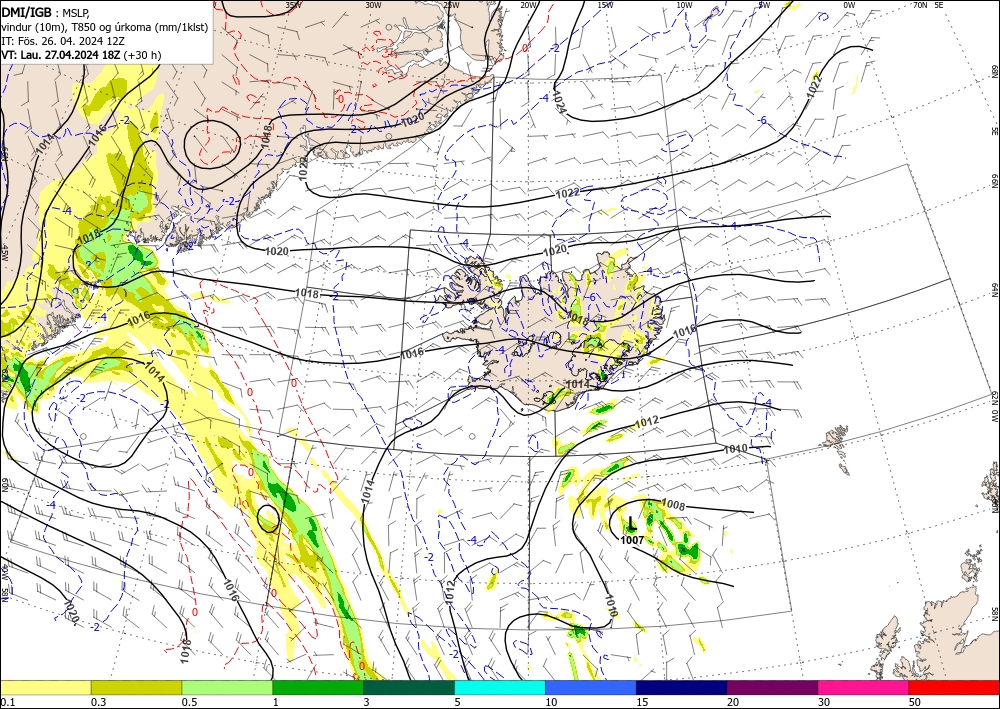Pick the cyan 5–10 mm legend swatch
This screenshot has height=709, width=1000.
[x=500, y=687]
